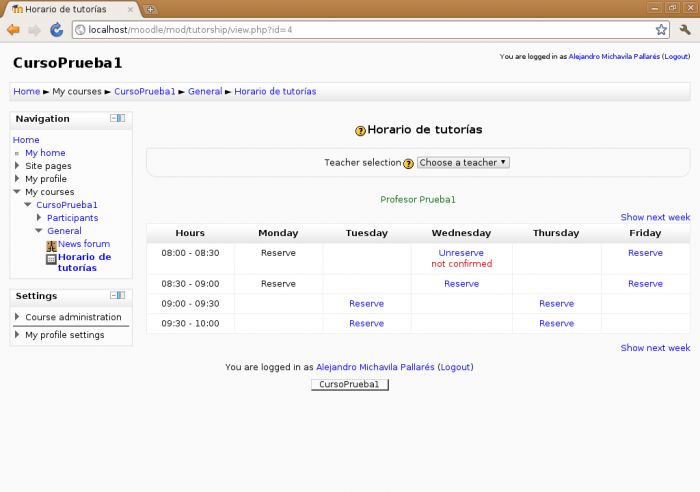
Task: Reserve Friday 08:00 - 08:30 slot
Action: pos(645,253)
